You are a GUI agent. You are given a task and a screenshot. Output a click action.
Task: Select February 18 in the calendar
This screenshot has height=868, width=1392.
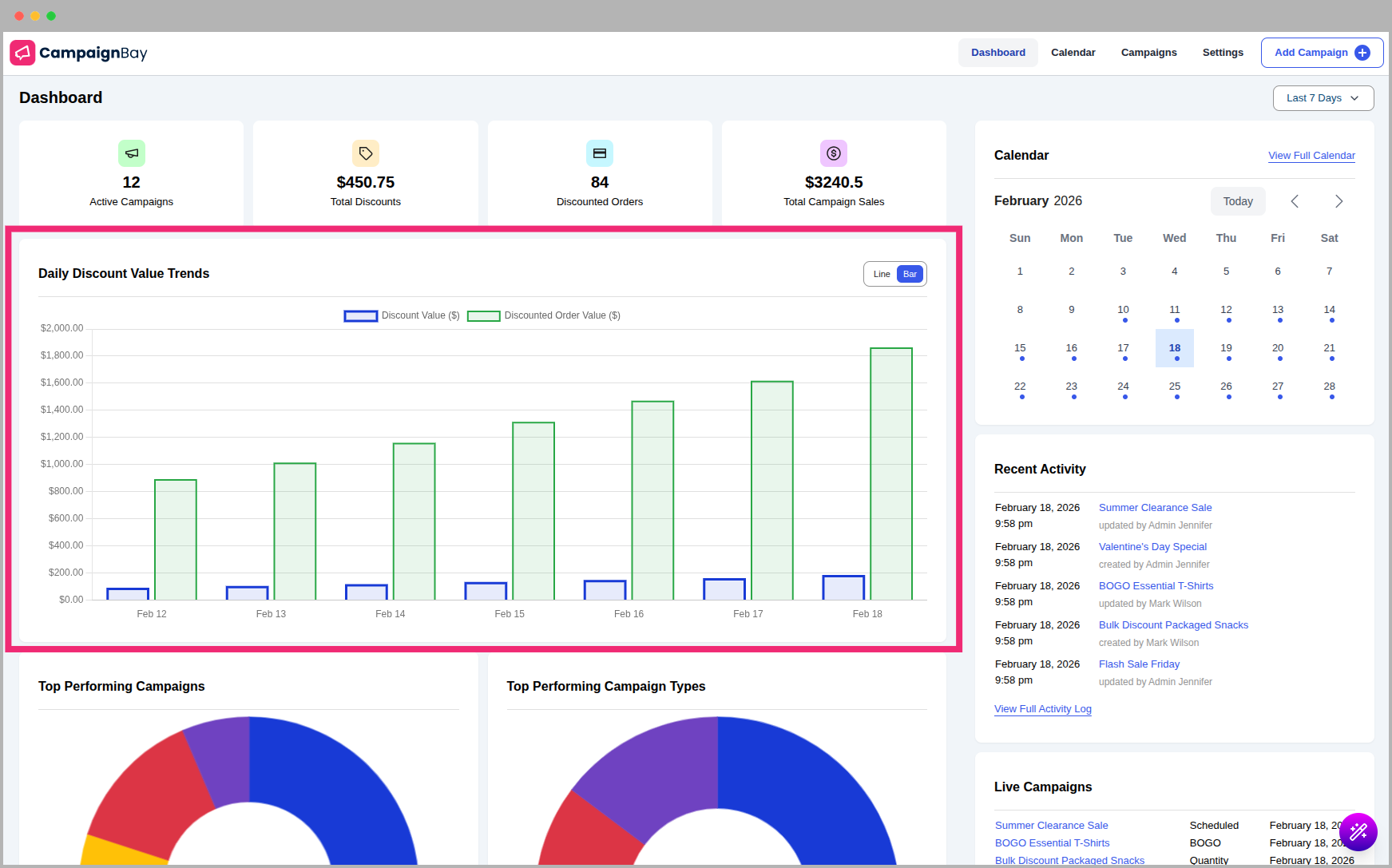[x=1174, y=348]
